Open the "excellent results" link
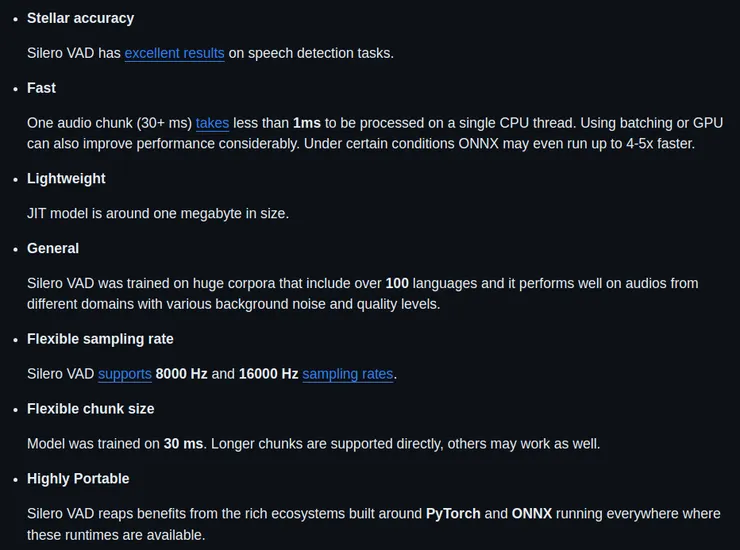 coord(174,53)
